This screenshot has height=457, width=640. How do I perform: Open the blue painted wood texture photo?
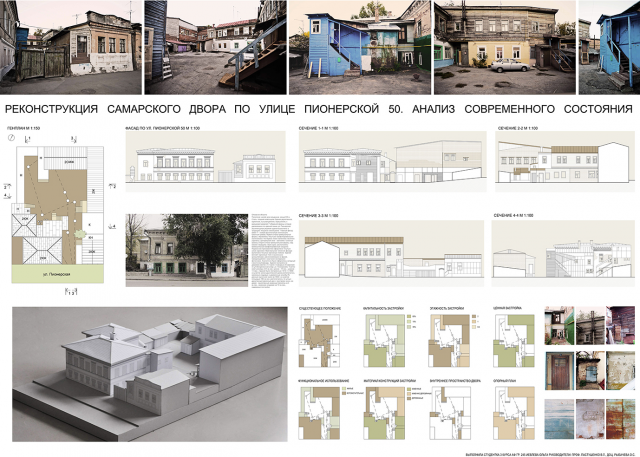coord(559,419)
